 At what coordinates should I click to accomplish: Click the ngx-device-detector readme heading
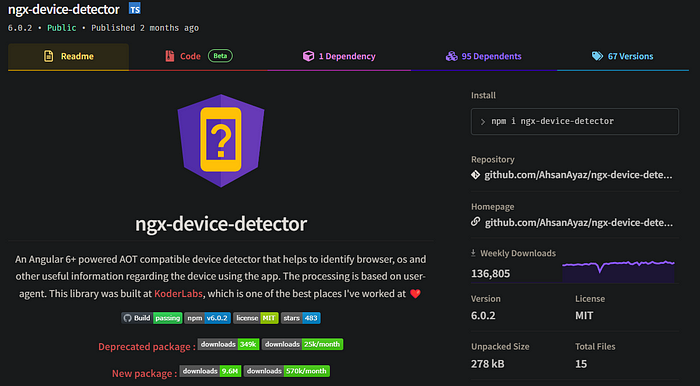(221, 224)
